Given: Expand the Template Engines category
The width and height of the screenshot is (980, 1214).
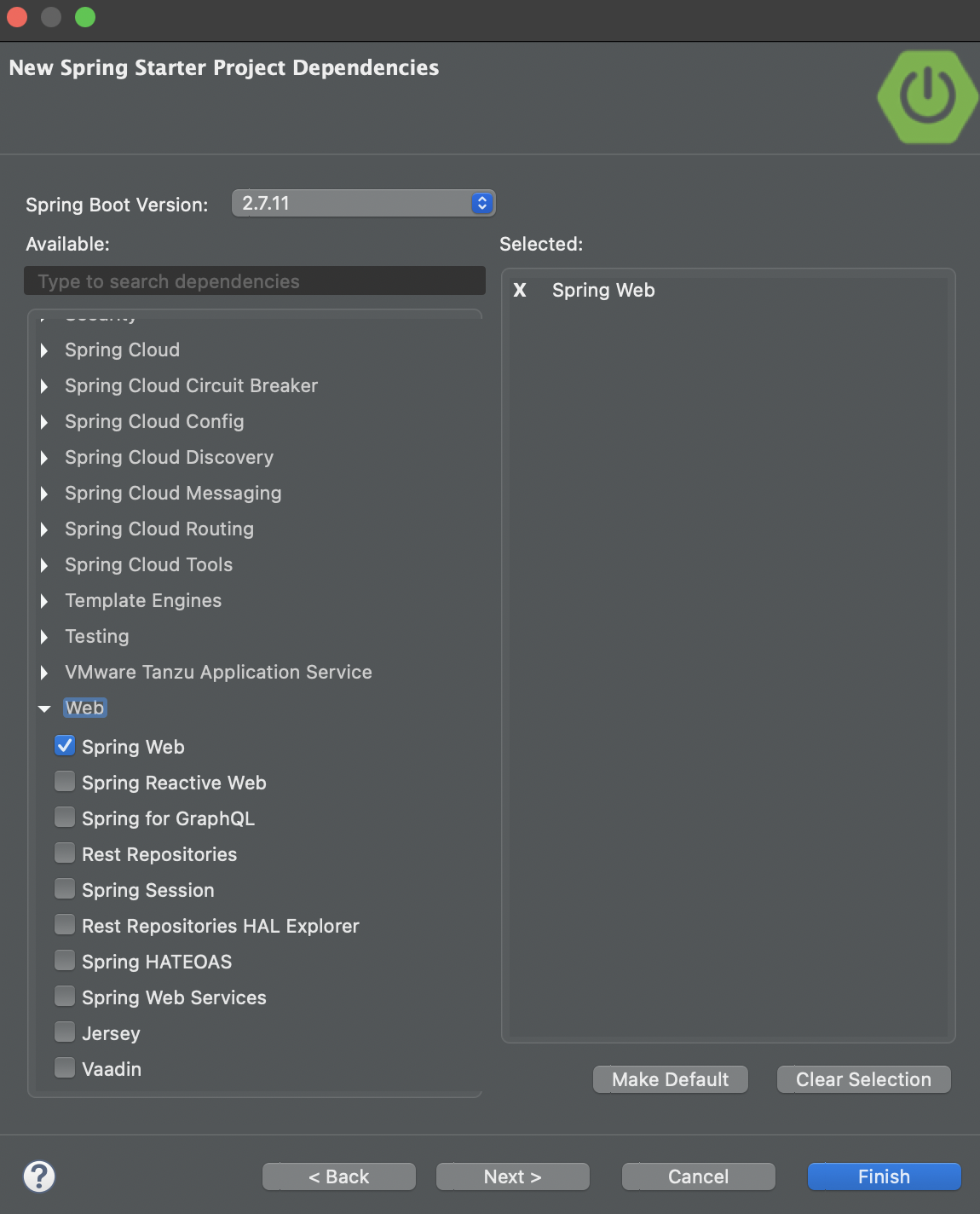Looking at the screenshot, I should 44,601.
